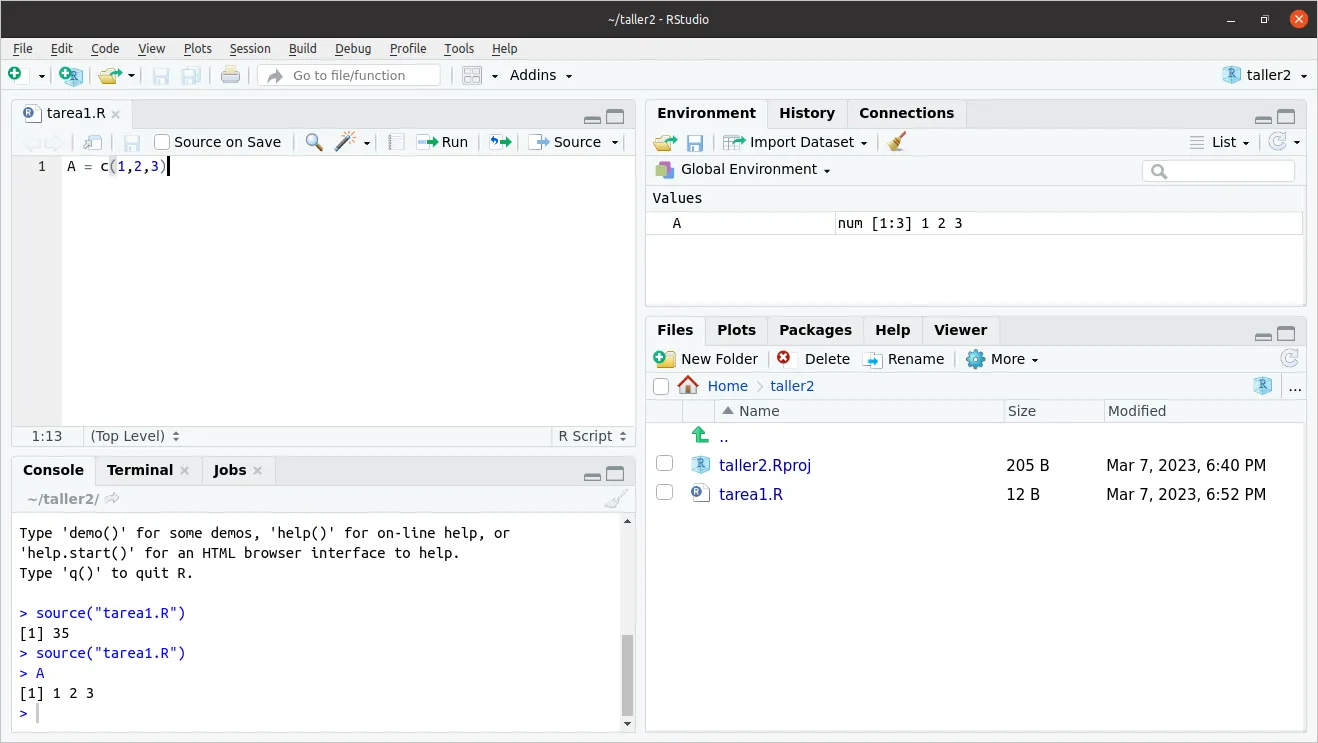Click the Environment search field
The height and width of the screenshot is (743, 1318).
point(1218,171)
